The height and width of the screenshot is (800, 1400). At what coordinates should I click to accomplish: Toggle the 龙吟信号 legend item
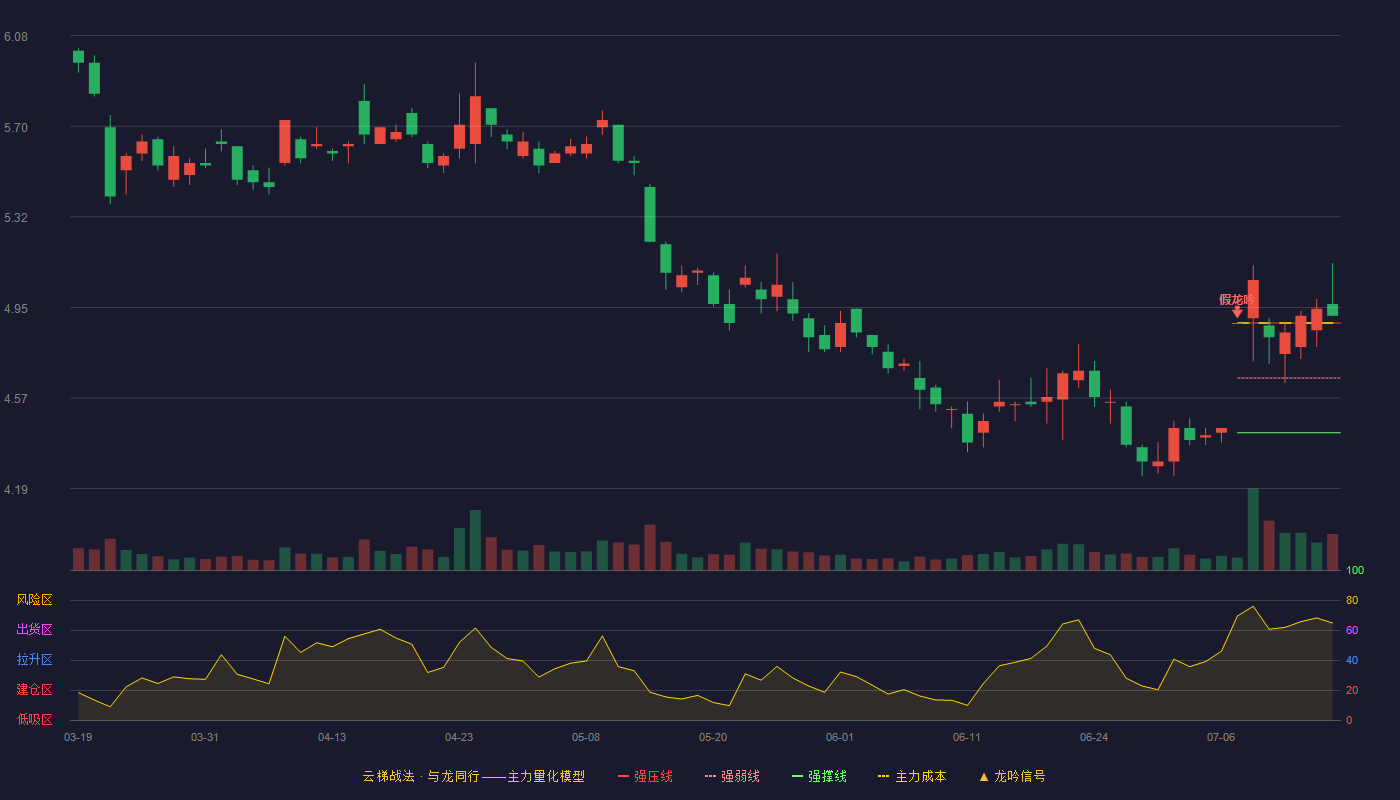click(1011, 776)
